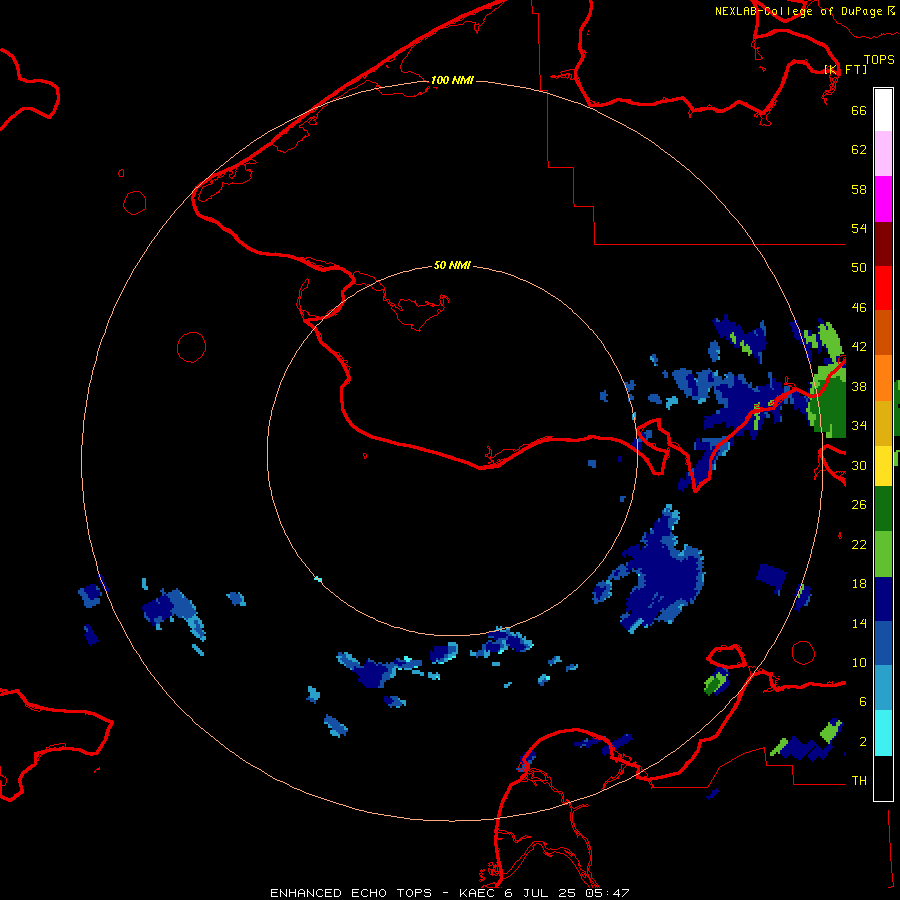The image size is (900, 900).
Task: Click the gold swatch between 38 and 34
Action: click(883, 423)
